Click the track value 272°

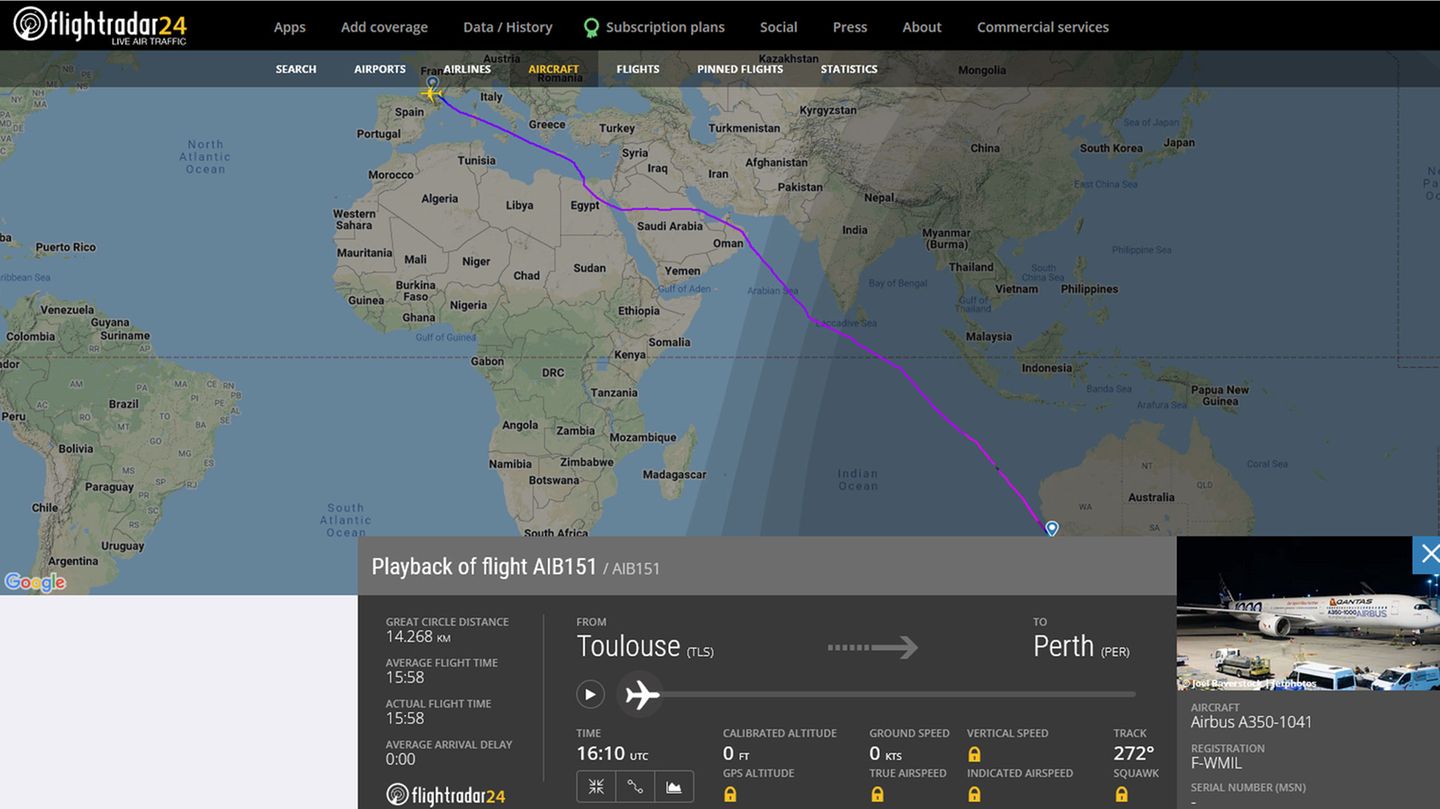1134,753
